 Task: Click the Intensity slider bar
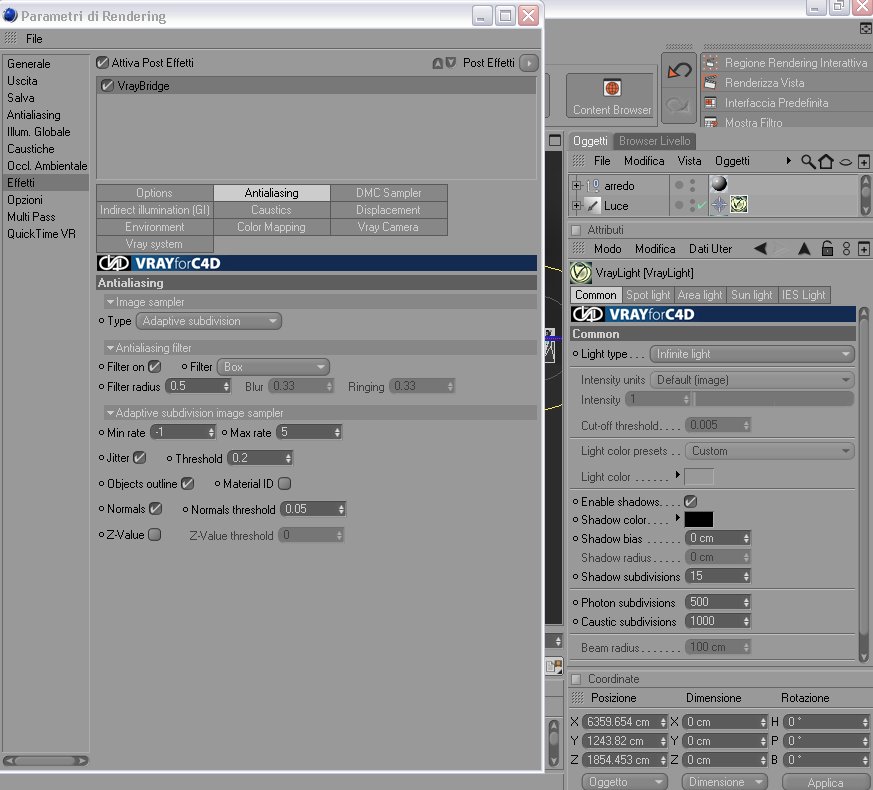(x=774, y=399)
